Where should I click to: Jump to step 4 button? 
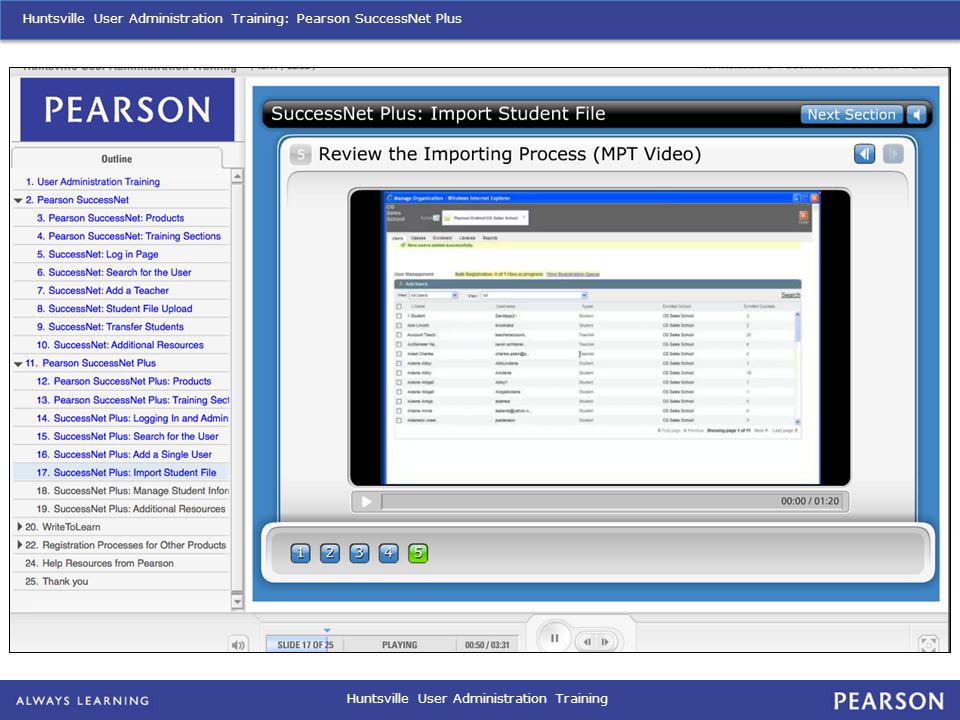[x=388, y=553]
